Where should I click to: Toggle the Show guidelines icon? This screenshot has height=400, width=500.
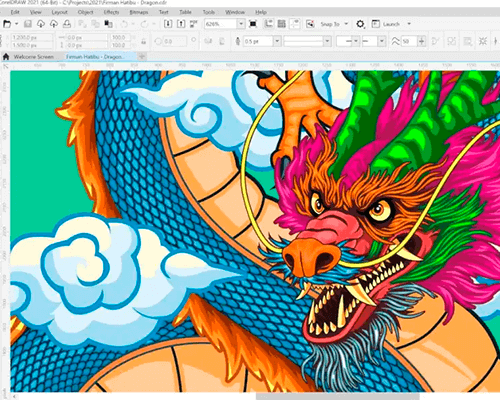pos(295,24)
